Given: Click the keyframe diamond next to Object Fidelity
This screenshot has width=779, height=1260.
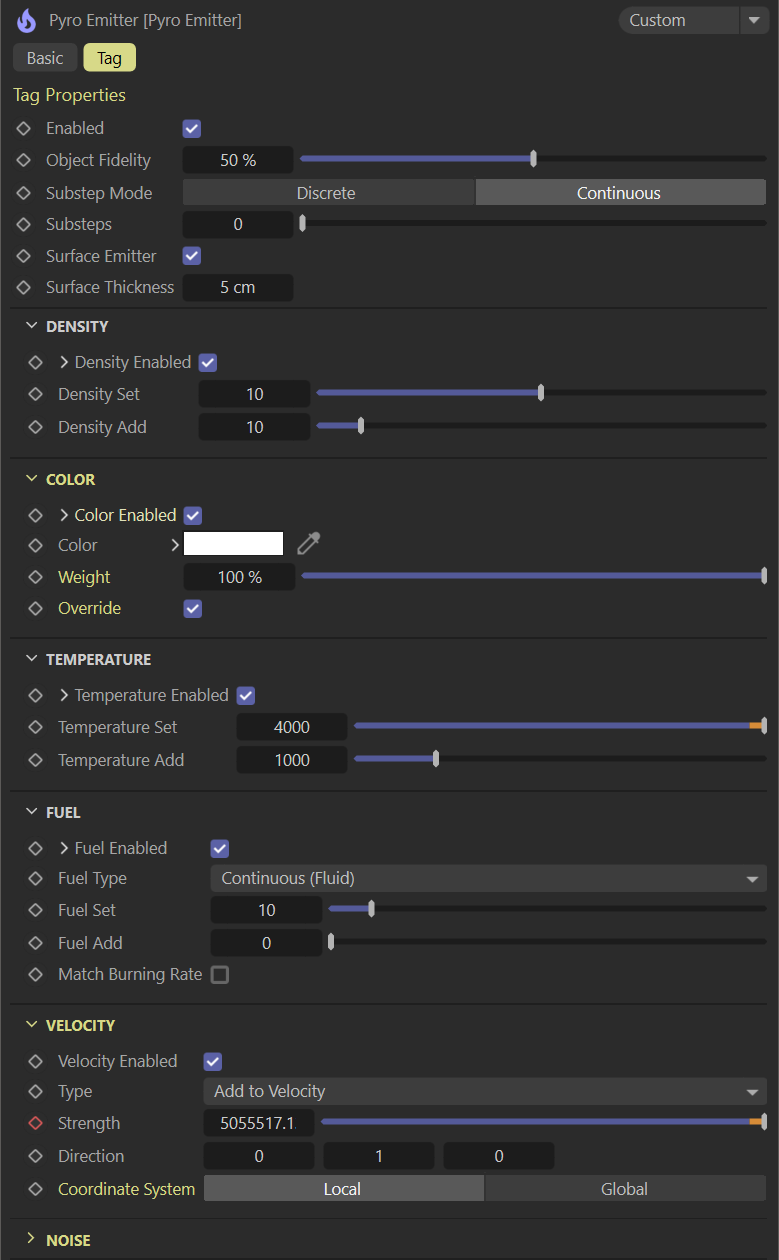Looking at the screenshot, I should coord(24,160).
